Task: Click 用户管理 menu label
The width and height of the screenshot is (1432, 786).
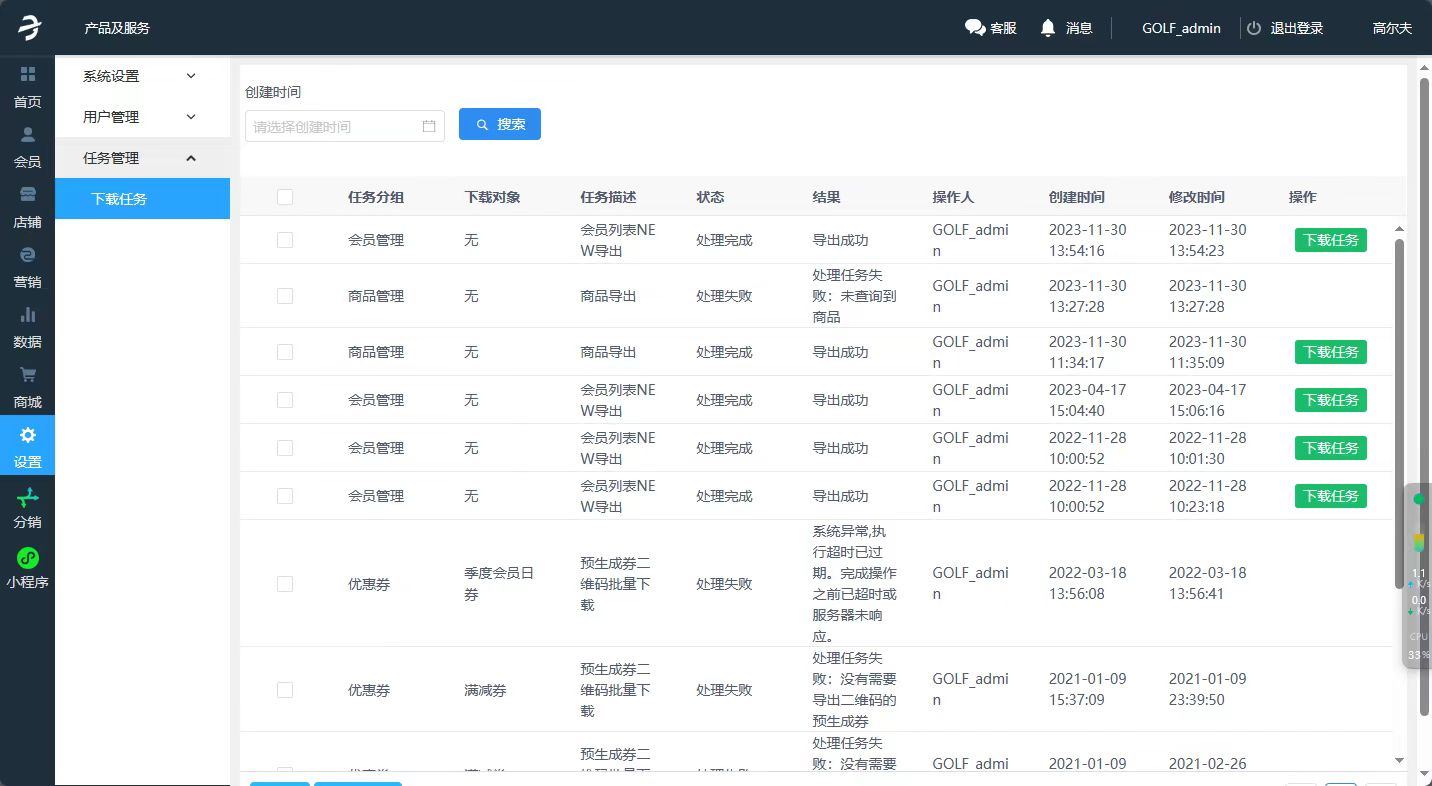Action: point(111,117)
